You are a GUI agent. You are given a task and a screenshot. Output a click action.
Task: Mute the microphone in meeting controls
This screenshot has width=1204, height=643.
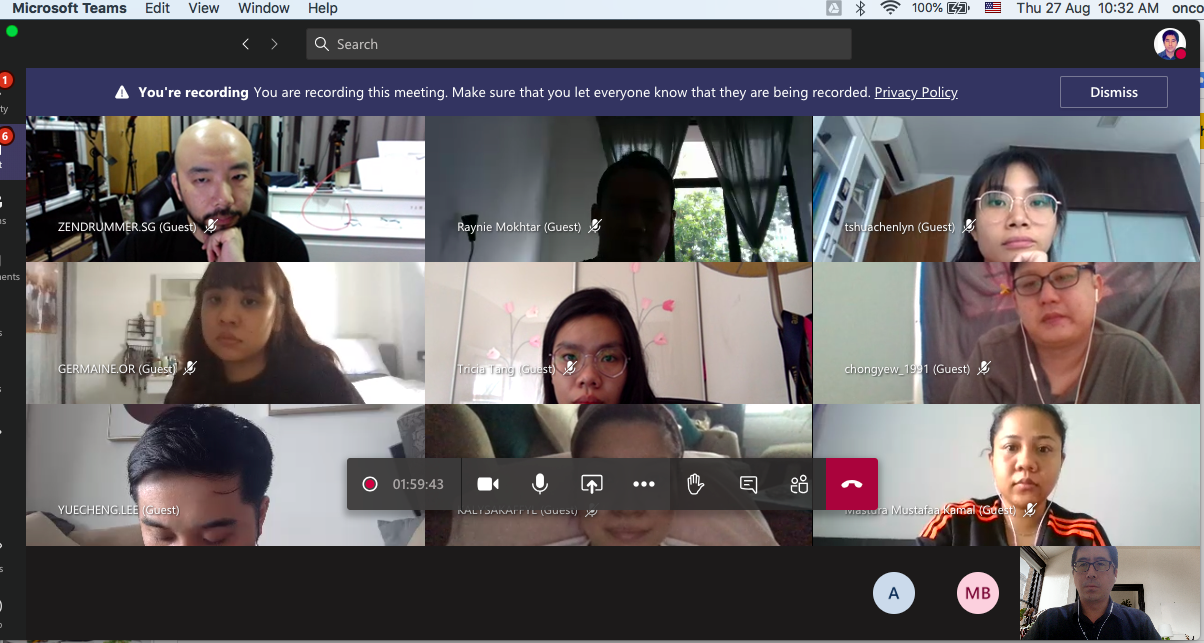[x=540, y=484]
